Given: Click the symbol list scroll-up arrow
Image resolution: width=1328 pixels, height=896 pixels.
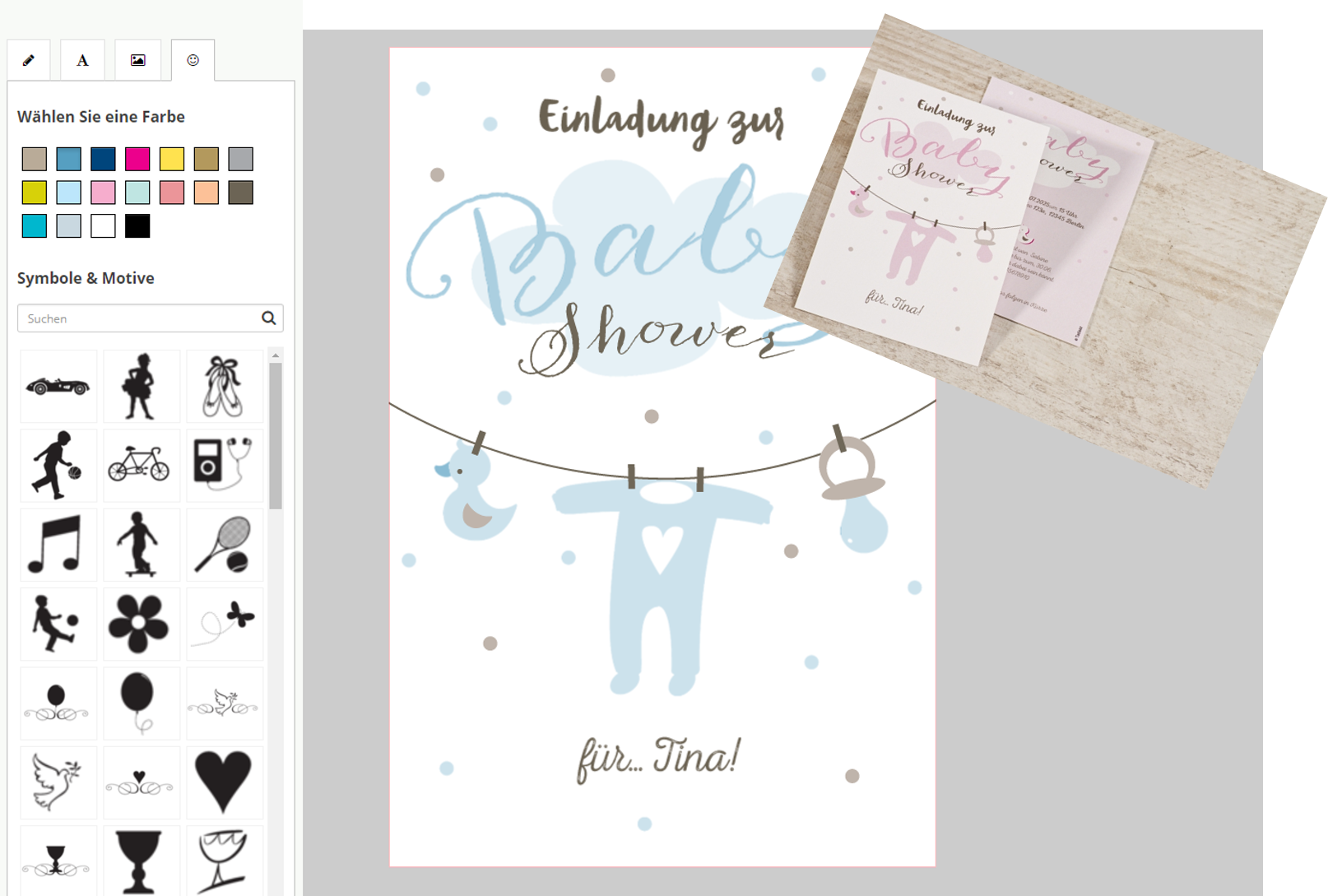Looking at the screenshot, I should (x=276, y=355).
